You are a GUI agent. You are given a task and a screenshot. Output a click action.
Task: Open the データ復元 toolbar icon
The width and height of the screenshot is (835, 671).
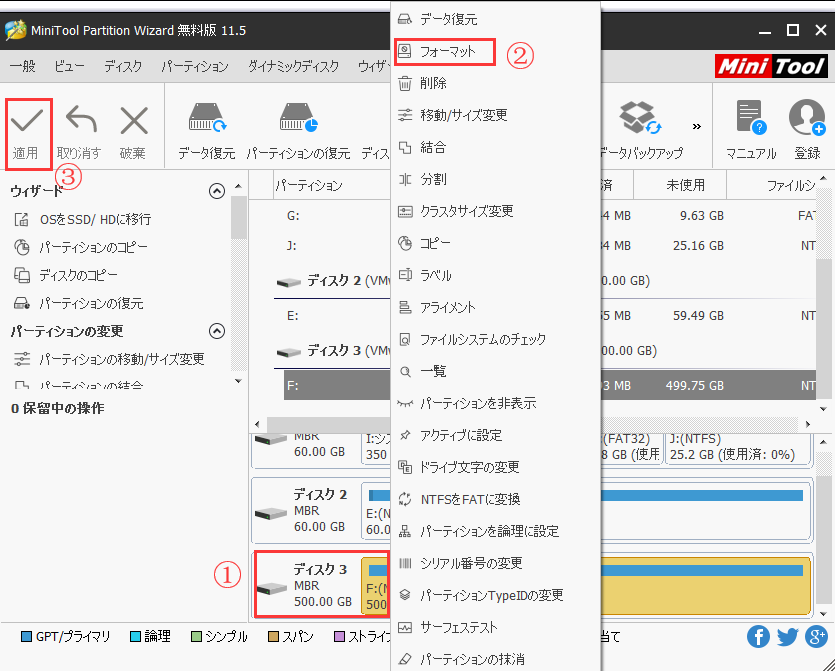tap(206, 120)
